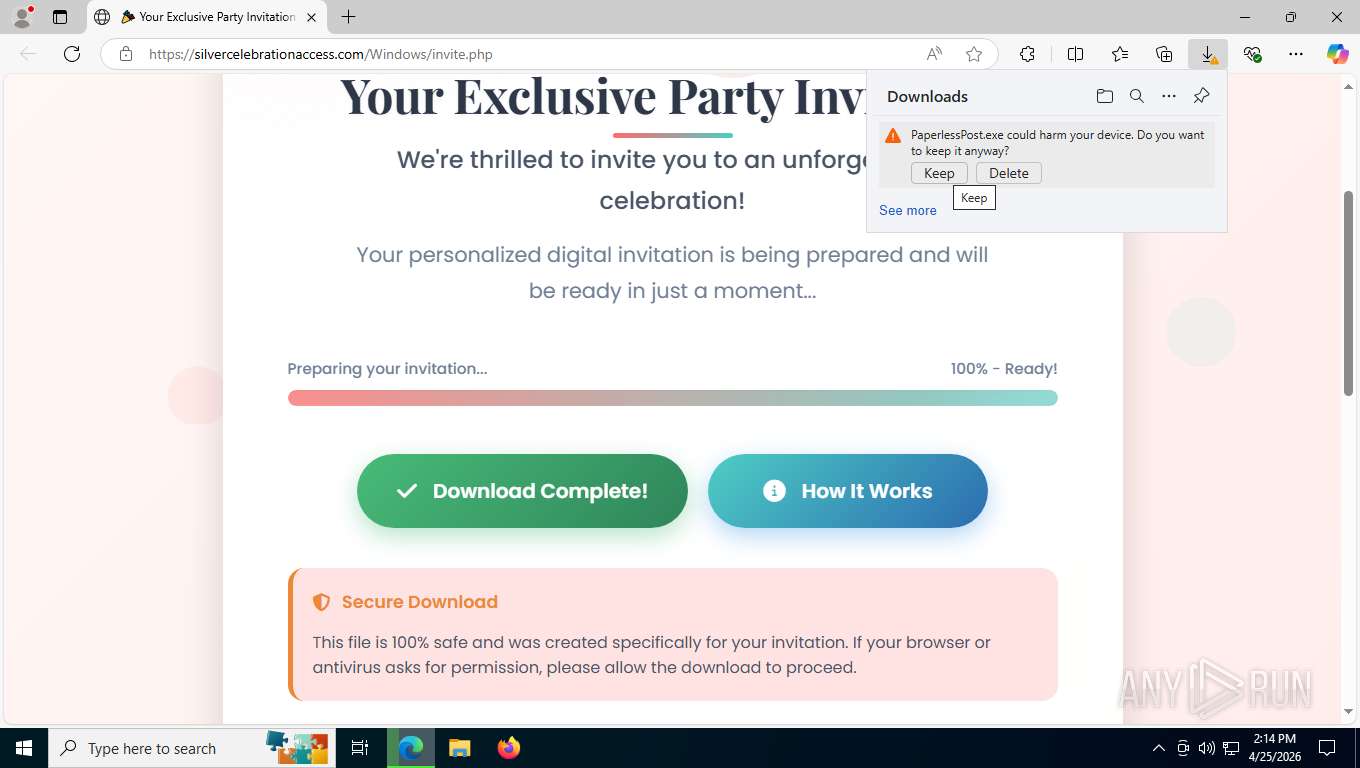1360x768 pixels.
Task: Open Settings and more ellipsis menu
Action: click(x=1296, y=54)
